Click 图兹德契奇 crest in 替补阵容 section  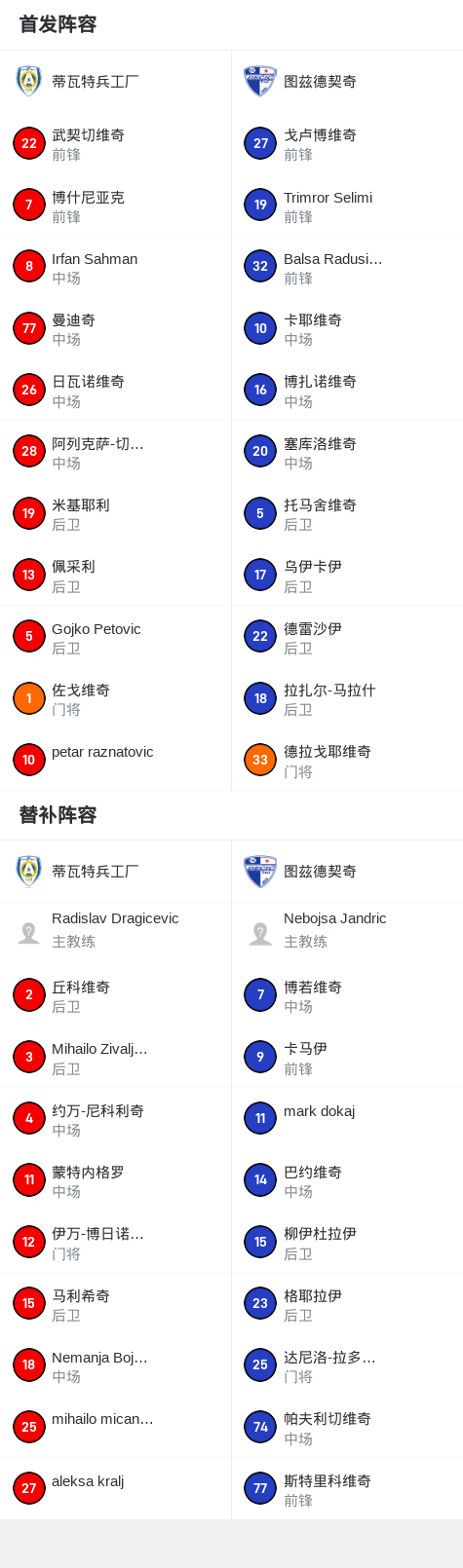(x=260, y=871)
